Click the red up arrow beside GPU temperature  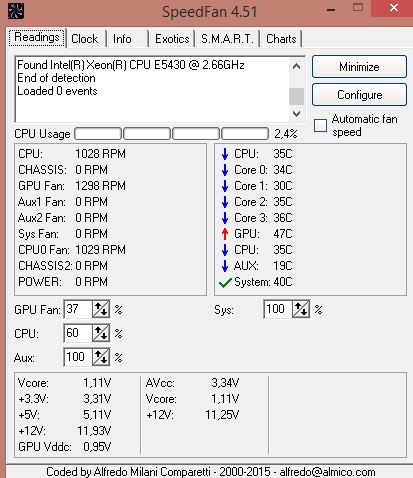click(x=225, y=234)
